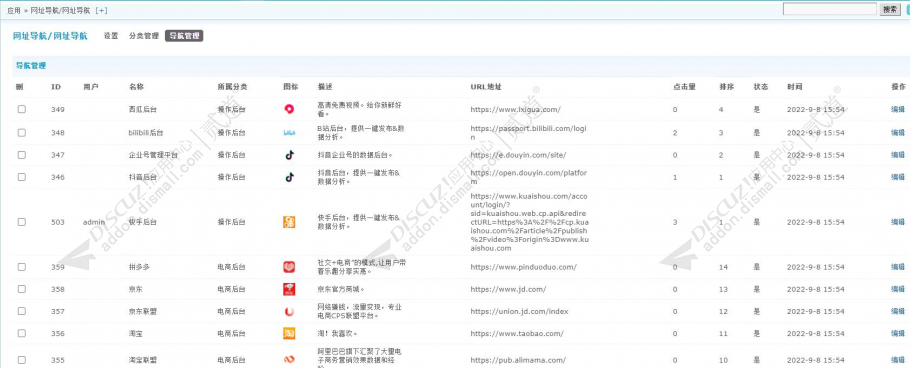
Task: Click the URL https://www.pinduoduo.com/
Action: 523,267
